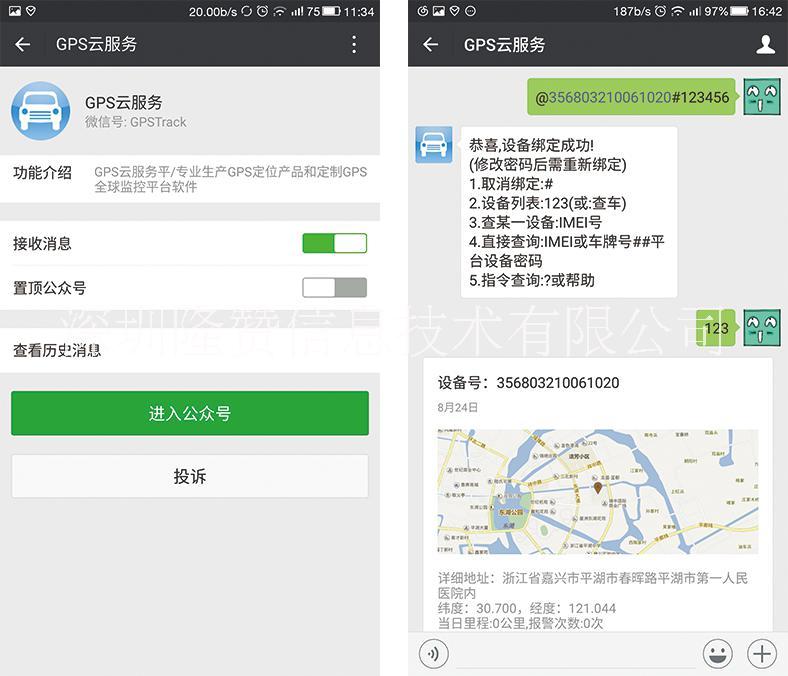This screenshot has width=788, height=676.
Task: Select the green 123 message bubble
Action: tap(716, 328)
